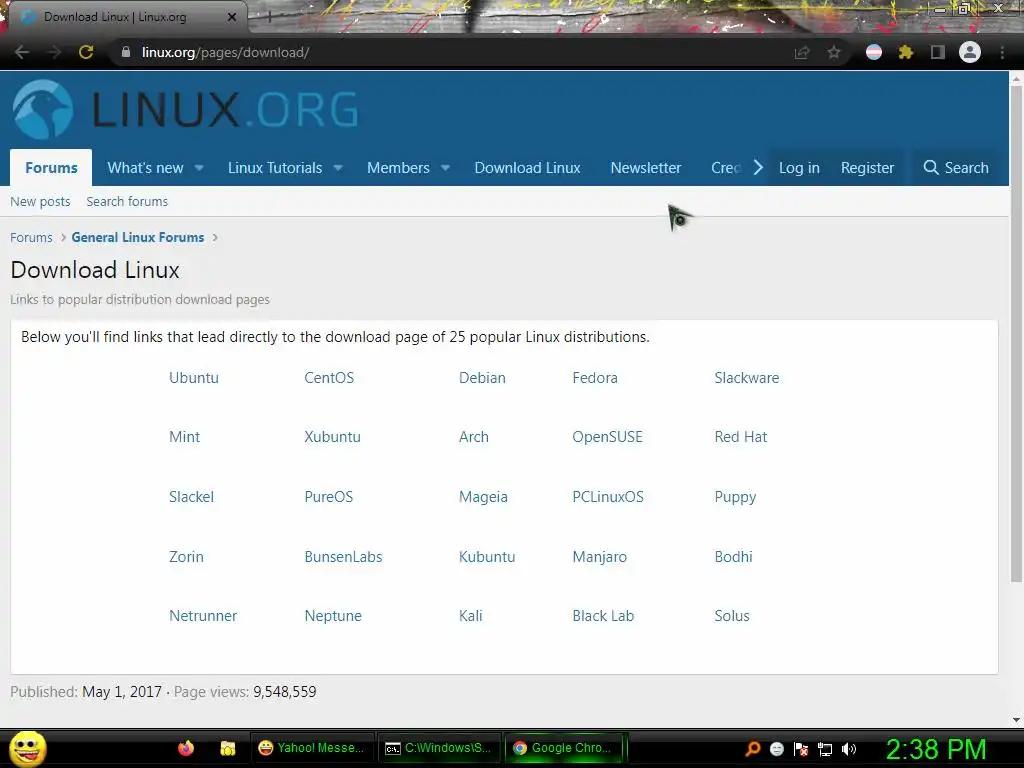Open the browser side panel icon
The image size is (1024, 768).
[938, 52]
